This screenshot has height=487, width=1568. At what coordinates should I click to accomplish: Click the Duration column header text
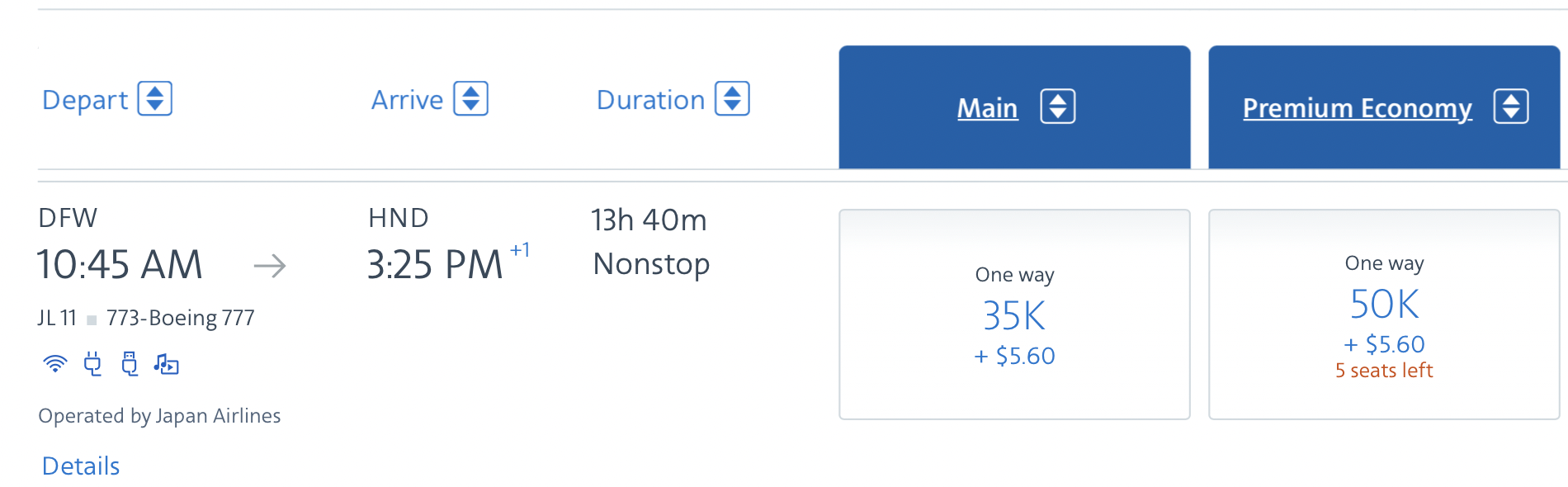point(650,100)
